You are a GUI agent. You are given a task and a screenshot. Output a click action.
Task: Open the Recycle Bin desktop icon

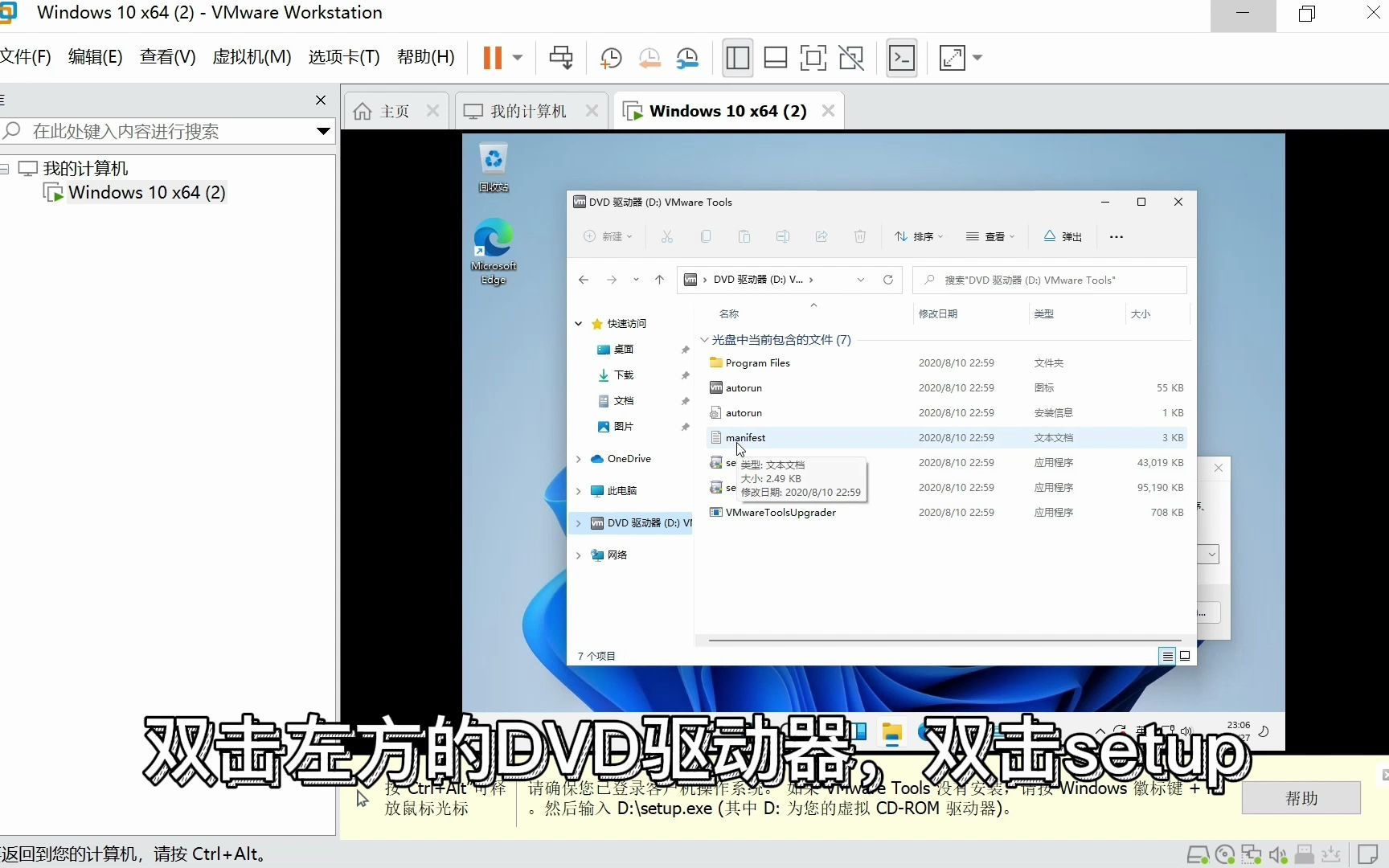point(494,167)
